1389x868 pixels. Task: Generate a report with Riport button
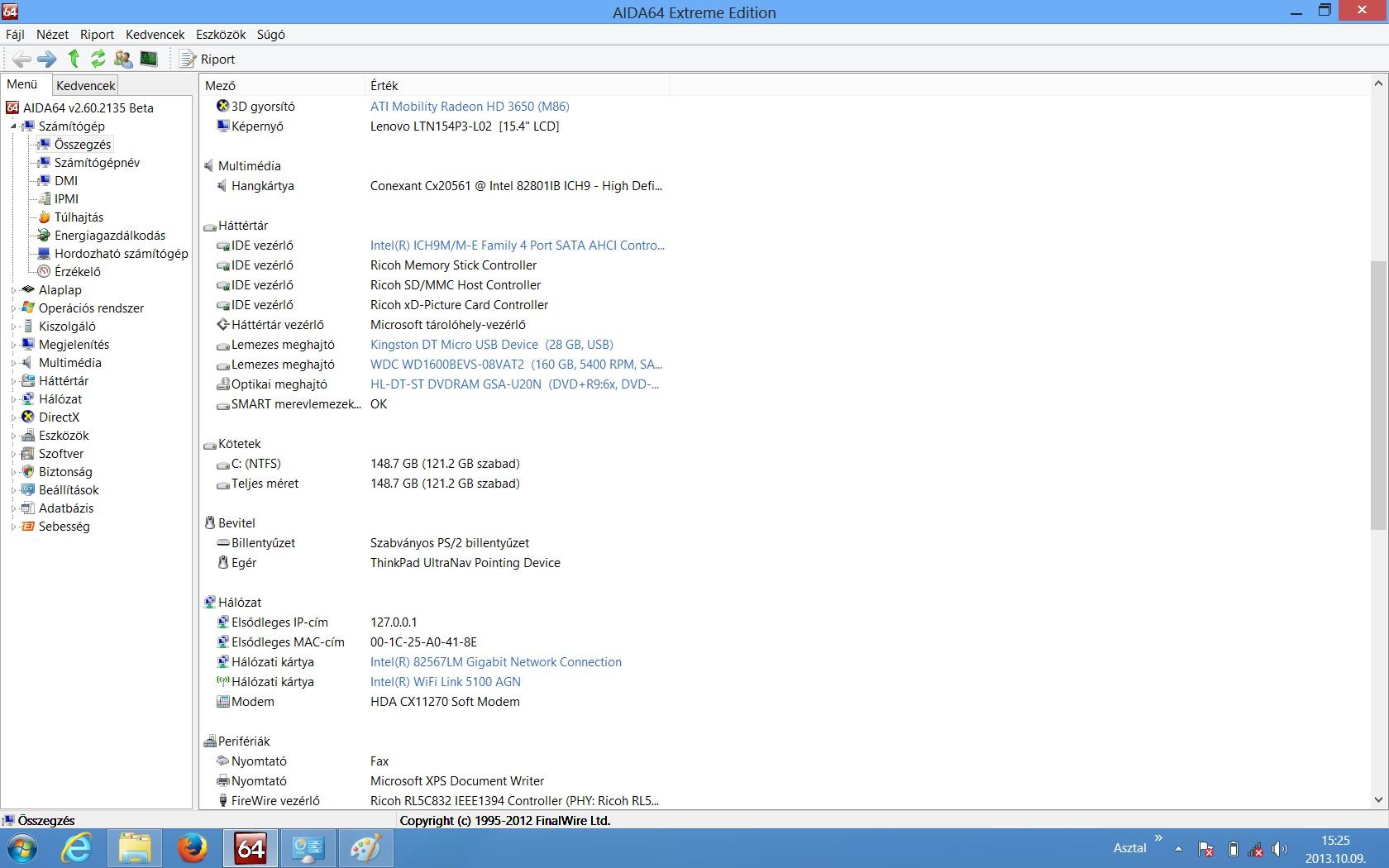pyautogui.click(x=208, y=59)
